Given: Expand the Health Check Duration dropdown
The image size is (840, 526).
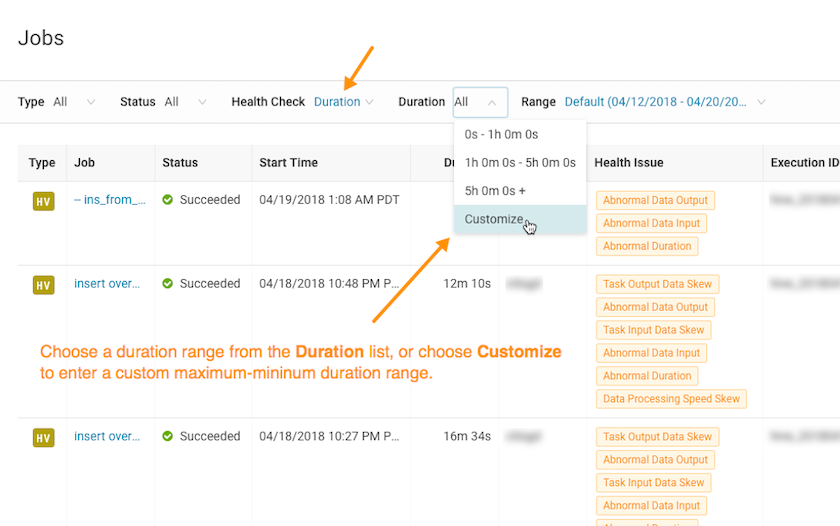Looking at the screenshot, I should (343, 102).
